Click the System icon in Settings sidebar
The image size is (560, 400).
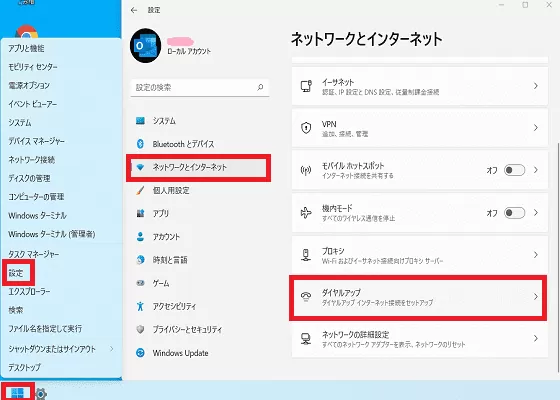140,121
